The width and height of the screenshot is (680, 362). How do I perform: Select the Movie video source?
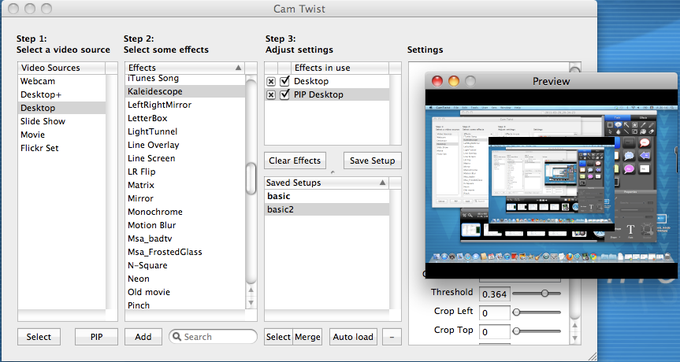point(62,135)
